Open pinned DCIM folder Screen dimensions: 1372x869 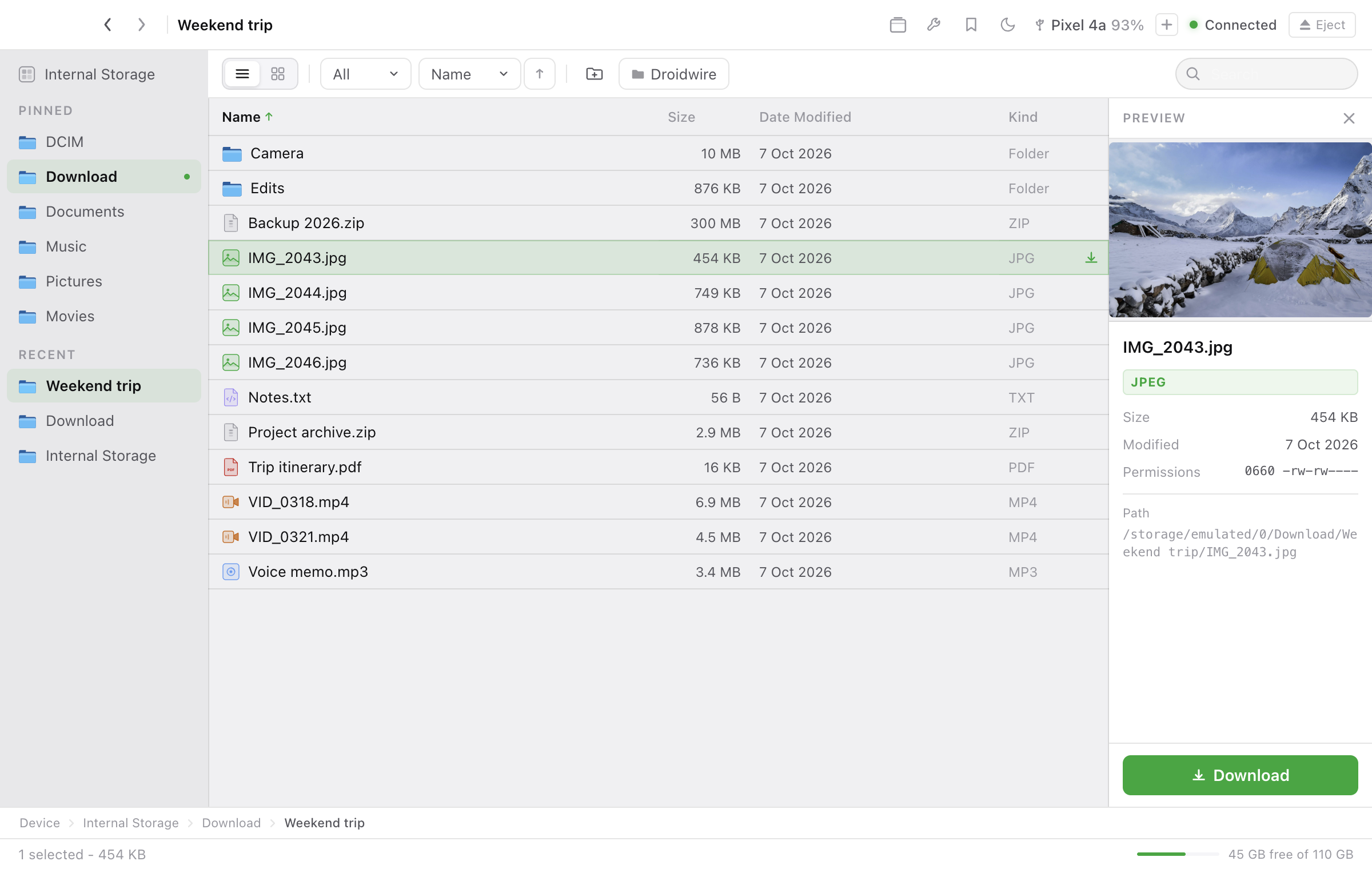105,142
